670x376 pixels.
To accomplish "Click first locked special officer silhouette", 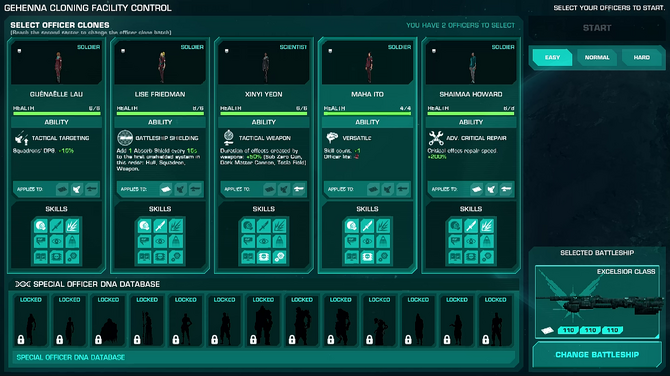I will click(x=31, y=321).
